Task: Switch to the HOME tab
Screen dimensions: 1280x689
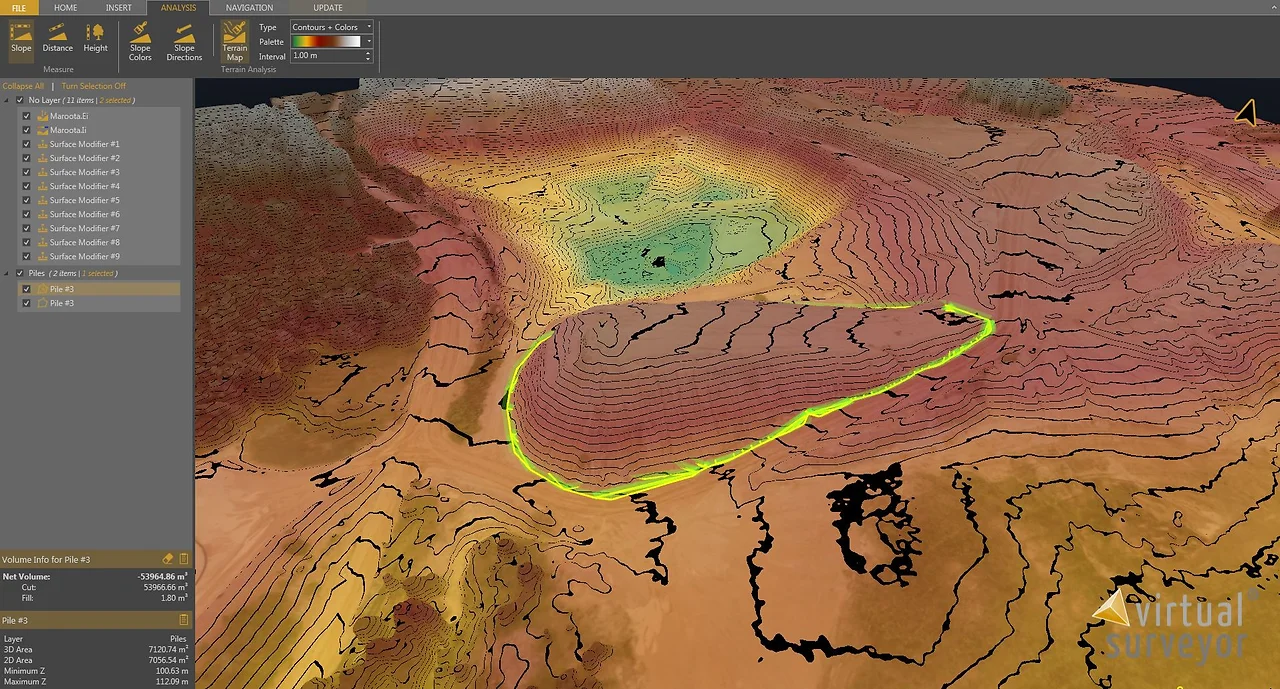Action: click(x=65, y=8)
